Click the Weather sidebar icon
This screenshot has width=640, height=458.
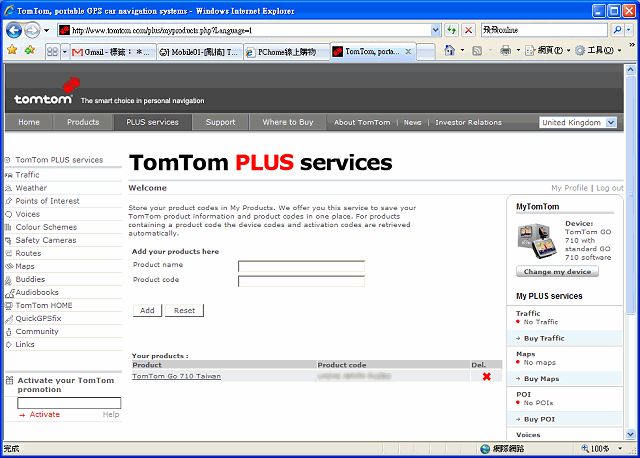tap(9, 188)
